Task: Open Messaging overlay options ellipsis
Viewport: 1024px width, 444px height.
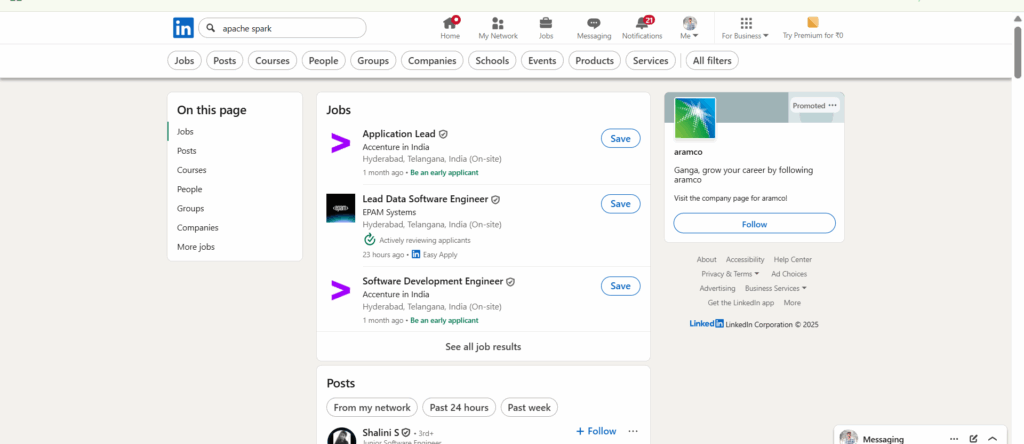Action: 954,439
